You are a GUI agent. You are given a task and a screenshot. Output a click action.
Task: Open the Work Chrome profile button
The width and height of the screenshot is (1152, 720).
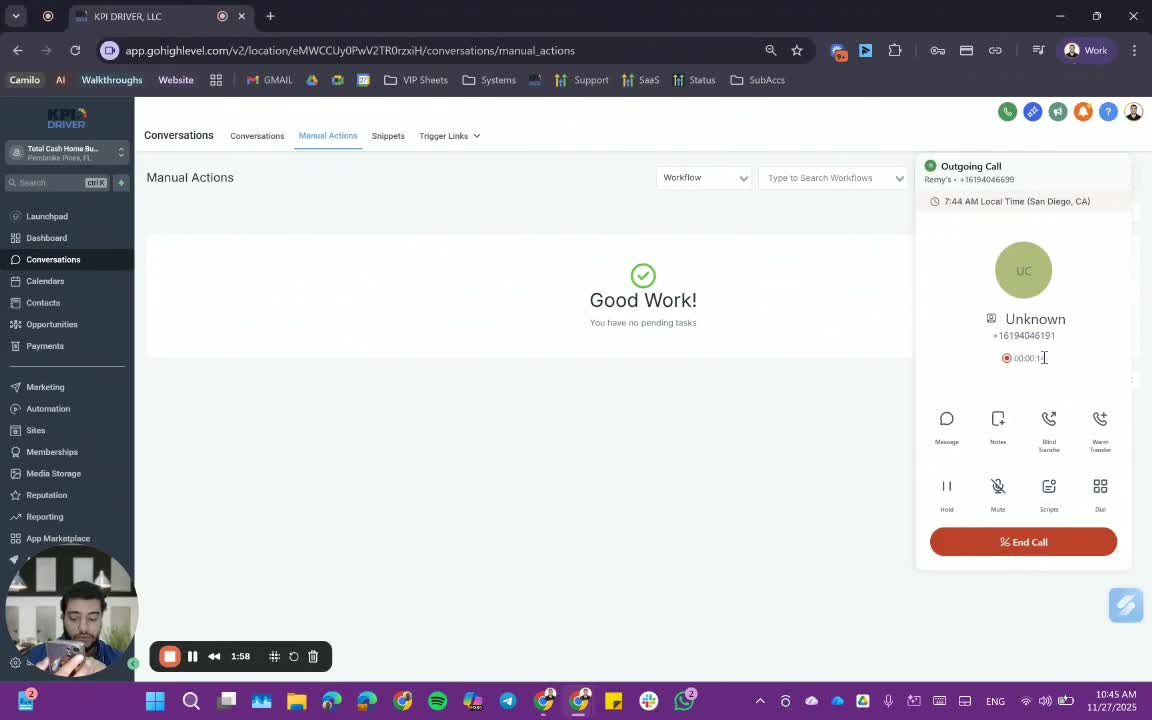coord(1086,51)
